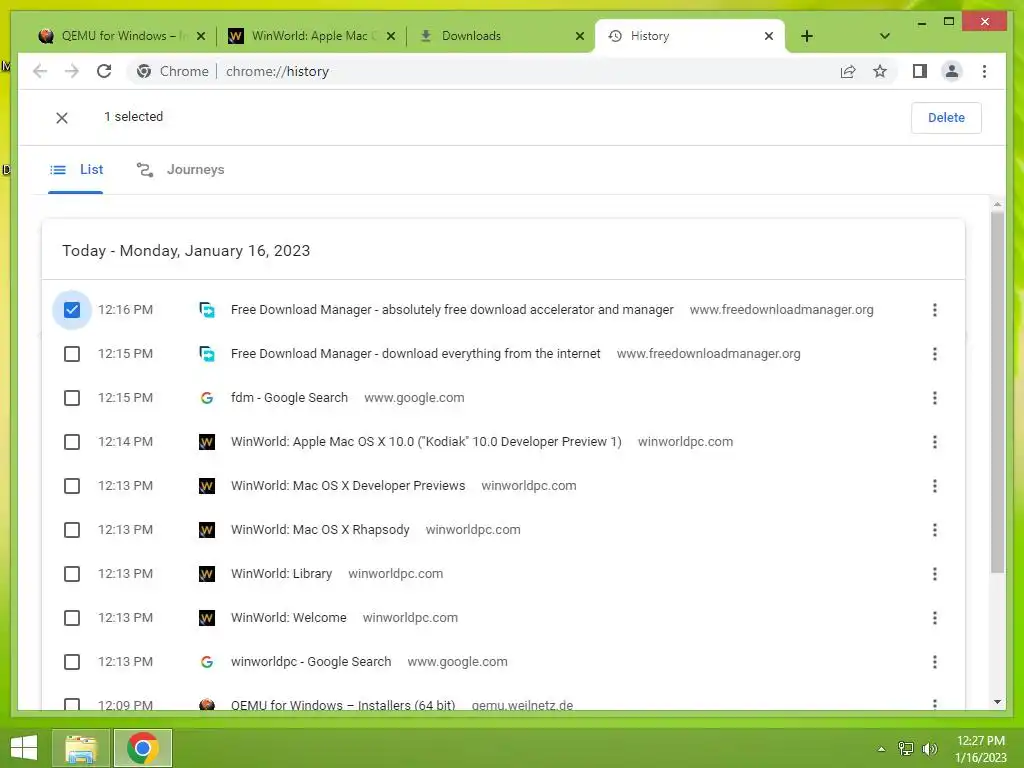Open winworldpc - Google Search history link
1024x768 pixels.
point(311,662)
